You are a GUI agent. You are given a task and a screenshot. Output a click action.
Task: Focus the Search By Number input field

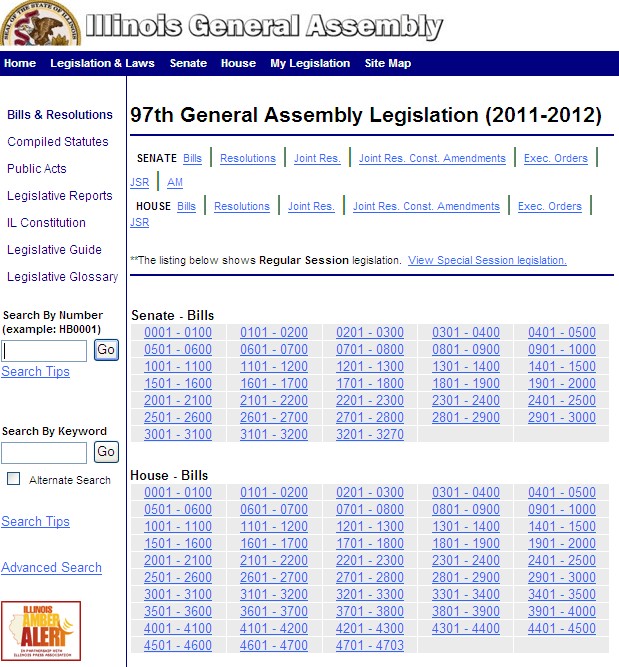44,351
